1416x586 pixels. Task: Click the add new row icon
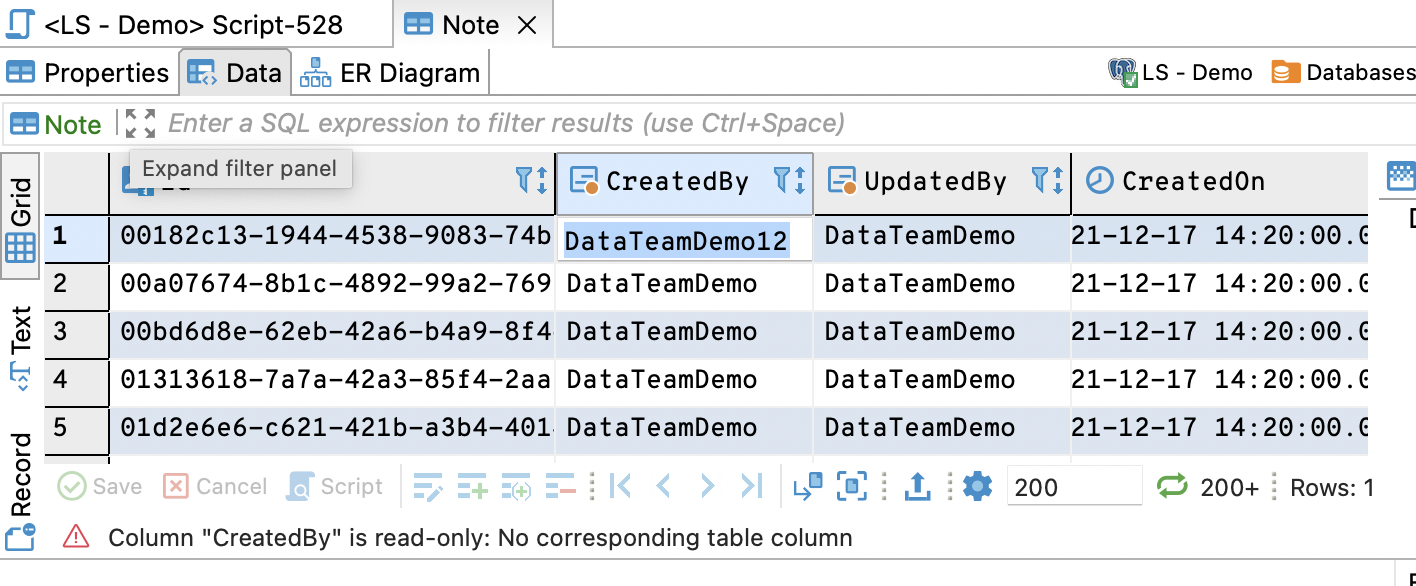[472, 487]
